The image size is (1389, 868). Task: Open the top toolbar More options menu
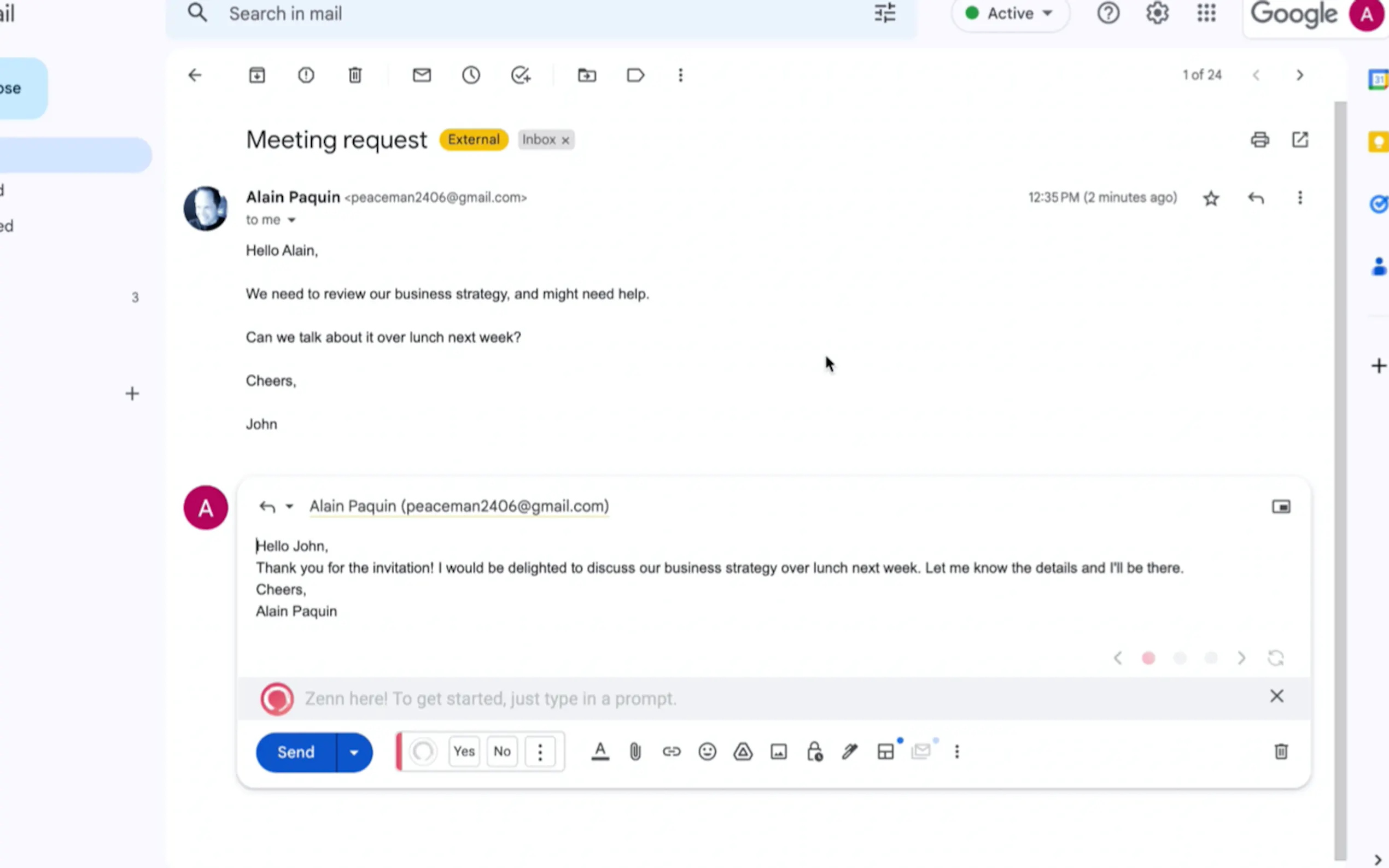coord(680,75)
